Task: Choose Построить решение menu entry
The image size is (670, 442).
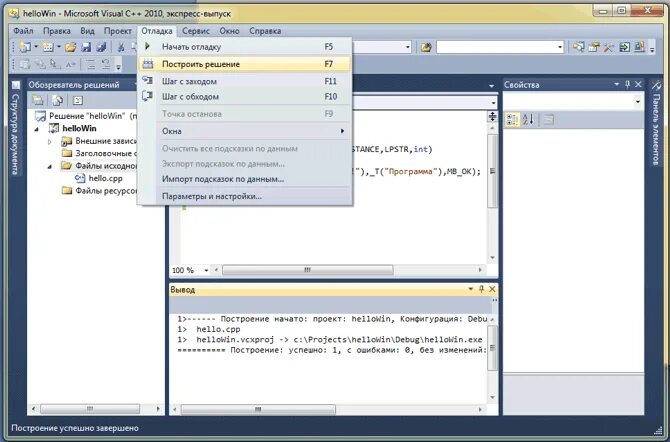Action: [245, 64]
